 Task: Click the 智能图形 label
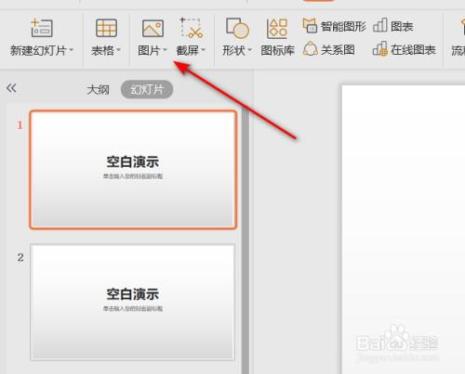tap(343, 26)
